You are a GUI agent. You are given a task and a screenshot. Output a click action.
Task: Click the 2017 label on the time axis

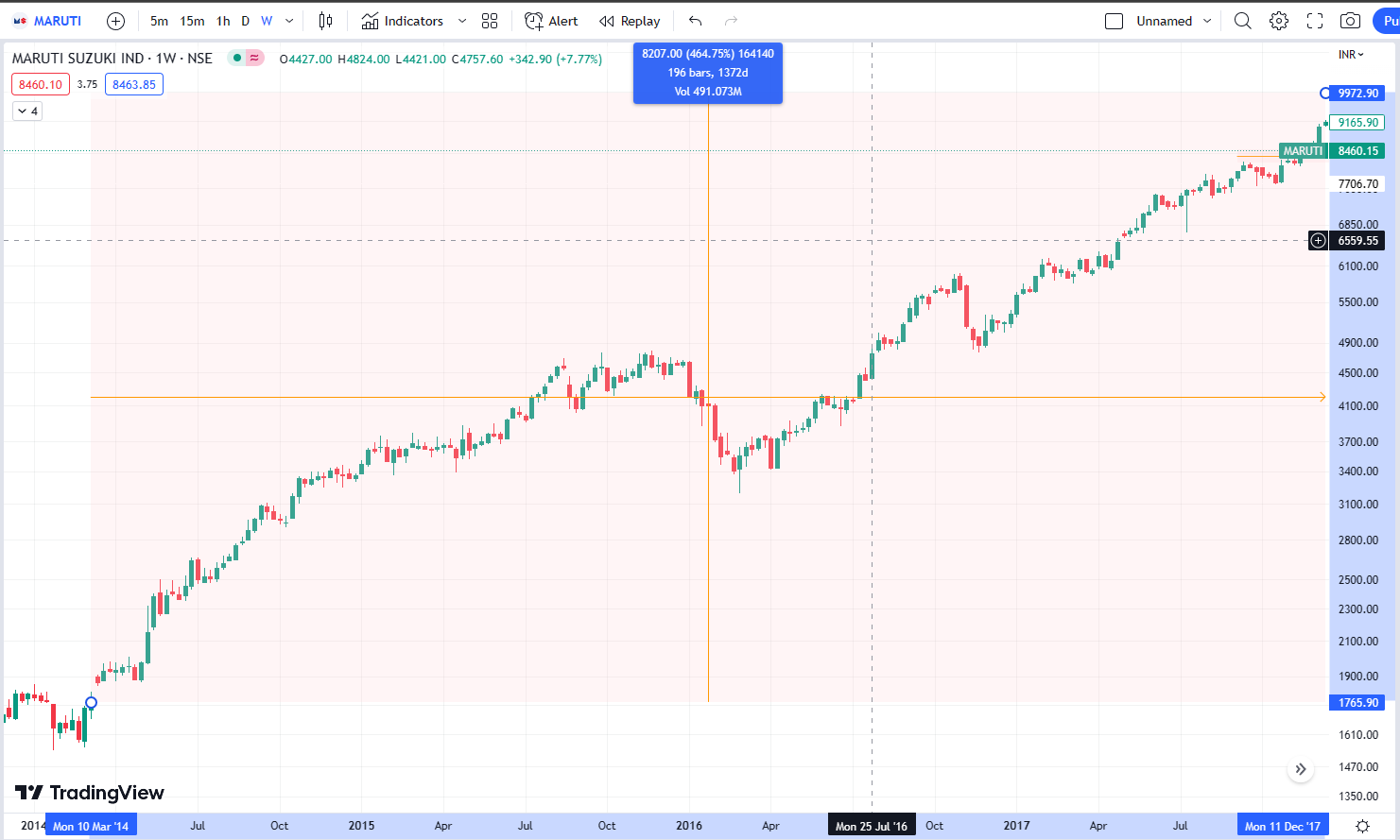1016,826
